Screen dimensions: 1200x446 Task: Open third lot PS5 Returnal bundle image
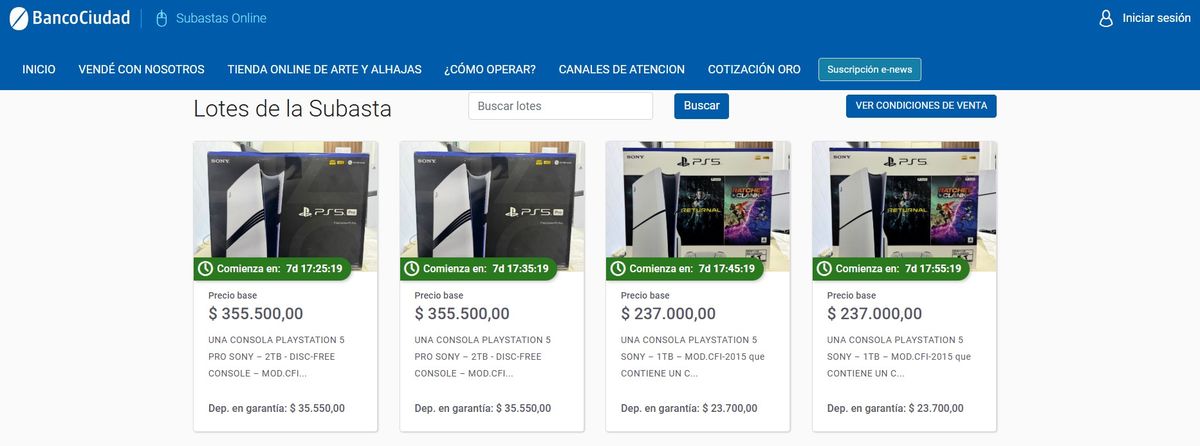[698, 206]
